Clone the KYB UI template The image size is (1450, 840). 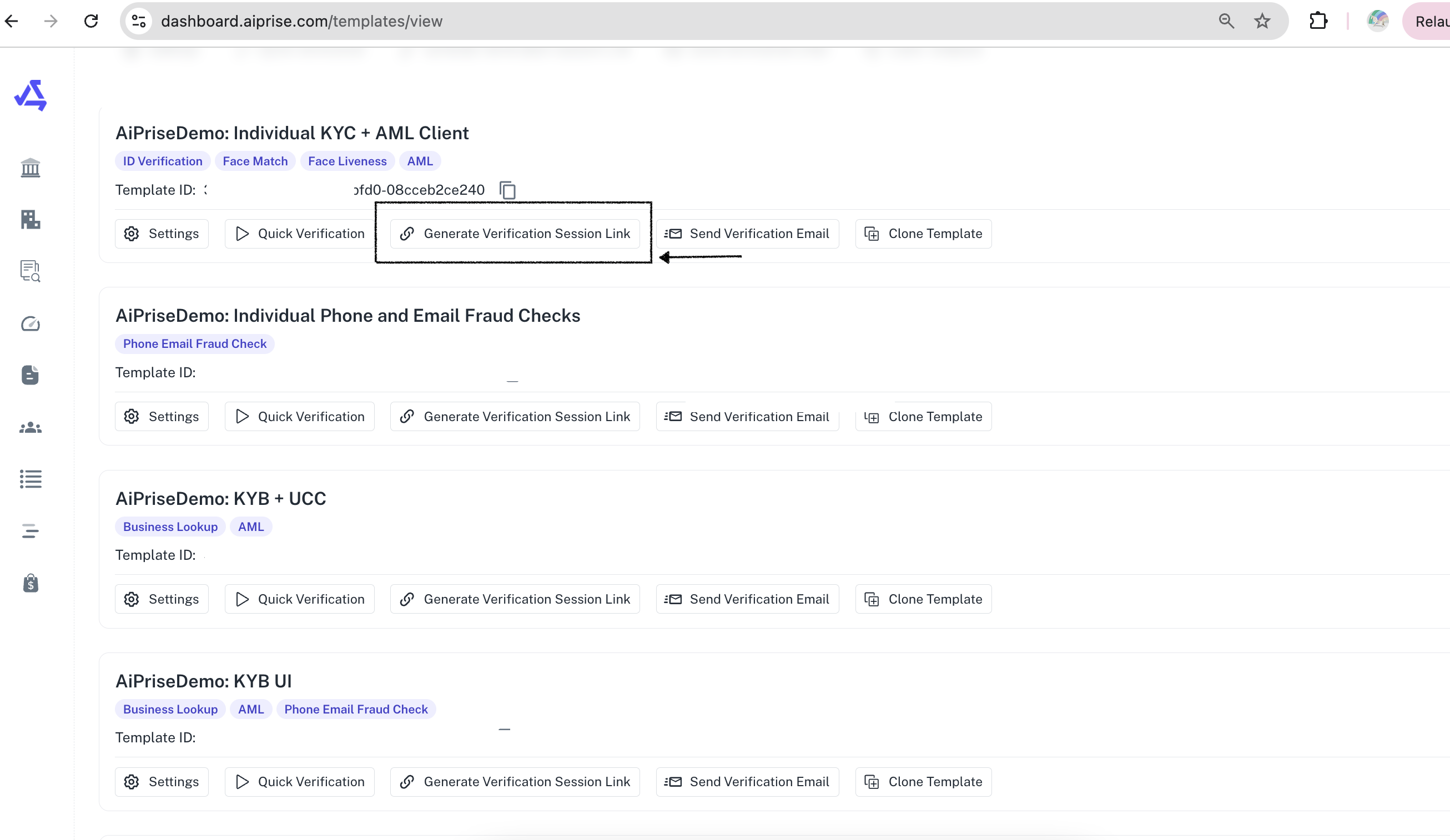[x=924, y=782]
